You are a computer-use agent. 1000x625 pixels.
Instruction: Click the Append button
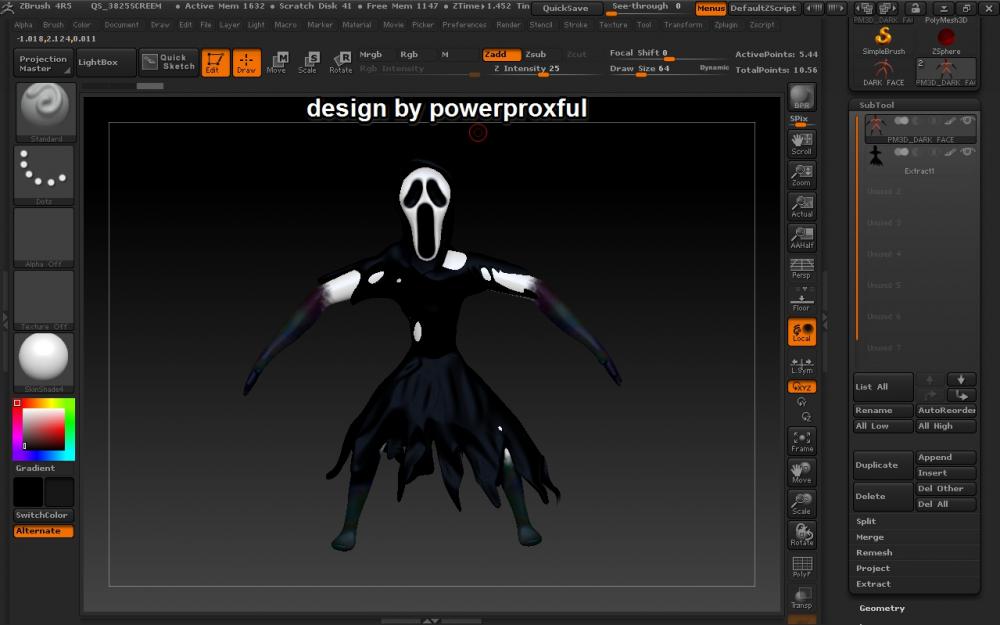[946, 457]
